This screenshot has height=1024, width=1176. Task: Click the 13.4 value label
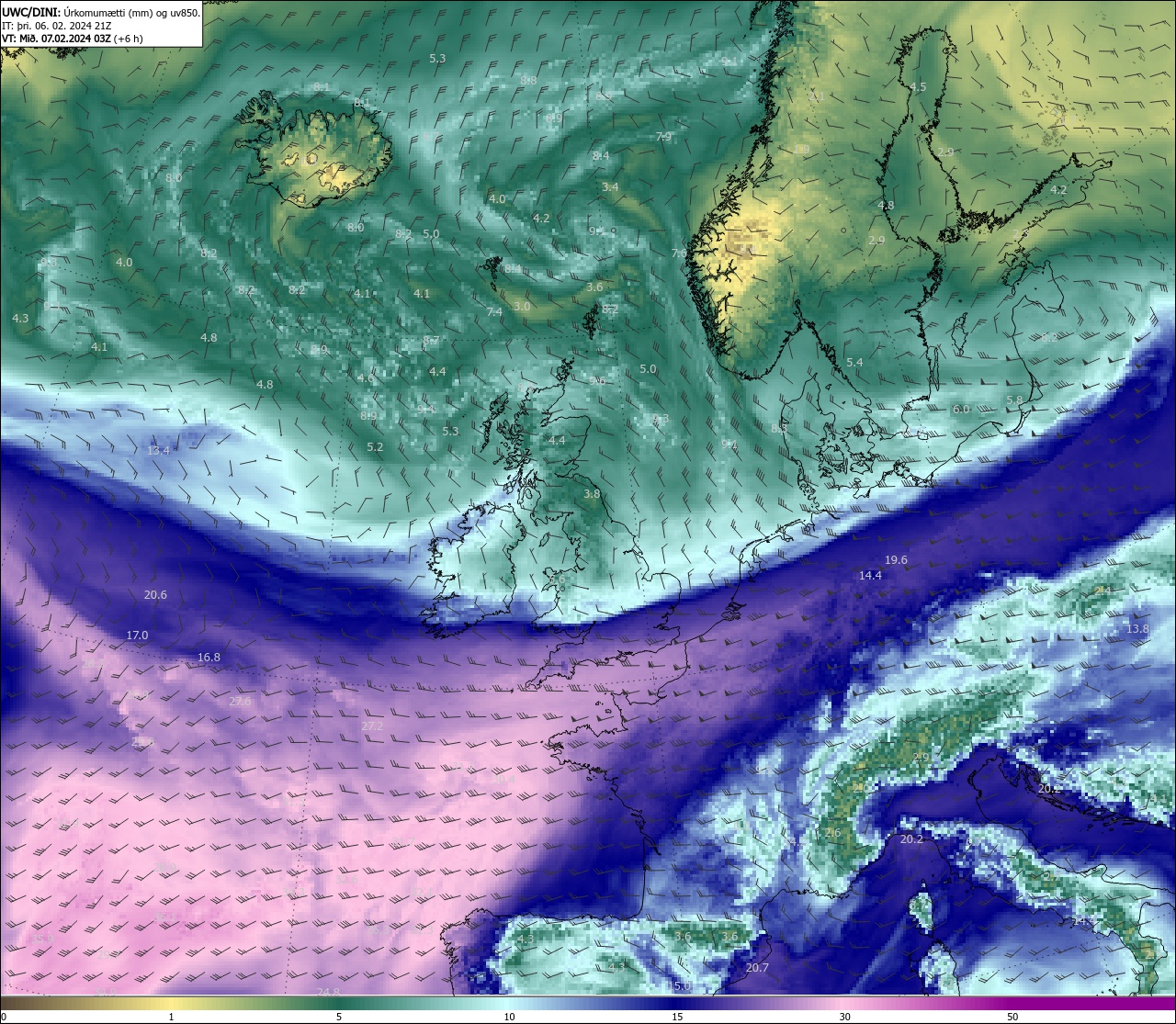(x=158, y=451)
